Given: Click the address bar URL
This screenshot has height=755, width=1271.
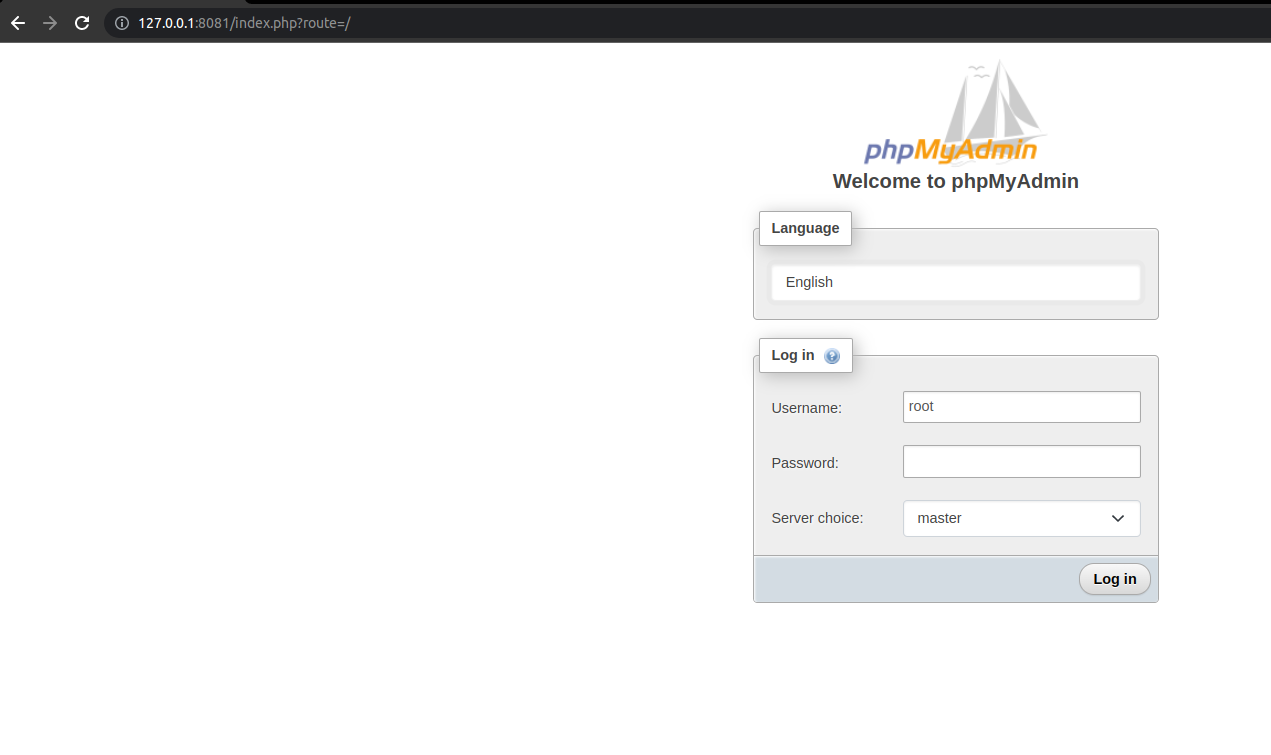Looking at the screenshot, I should (x=244, y=23).
